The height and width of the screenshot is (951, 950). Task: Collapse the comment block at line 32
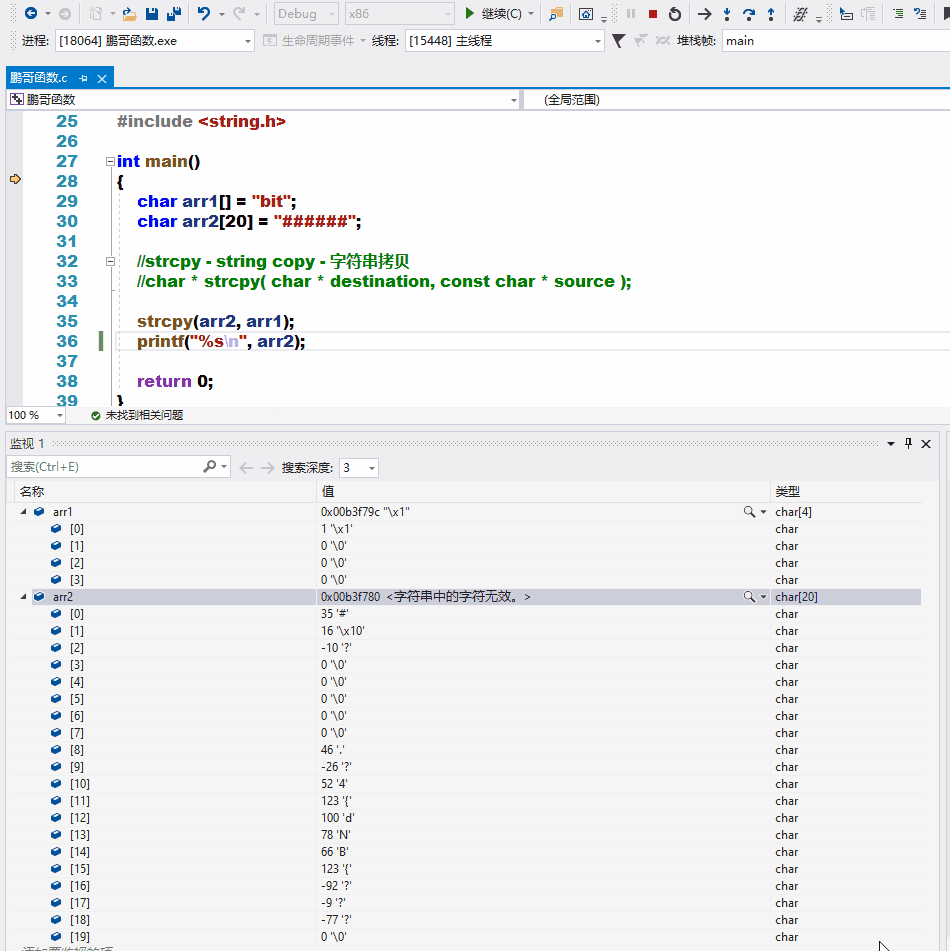(x=110, y=261)
